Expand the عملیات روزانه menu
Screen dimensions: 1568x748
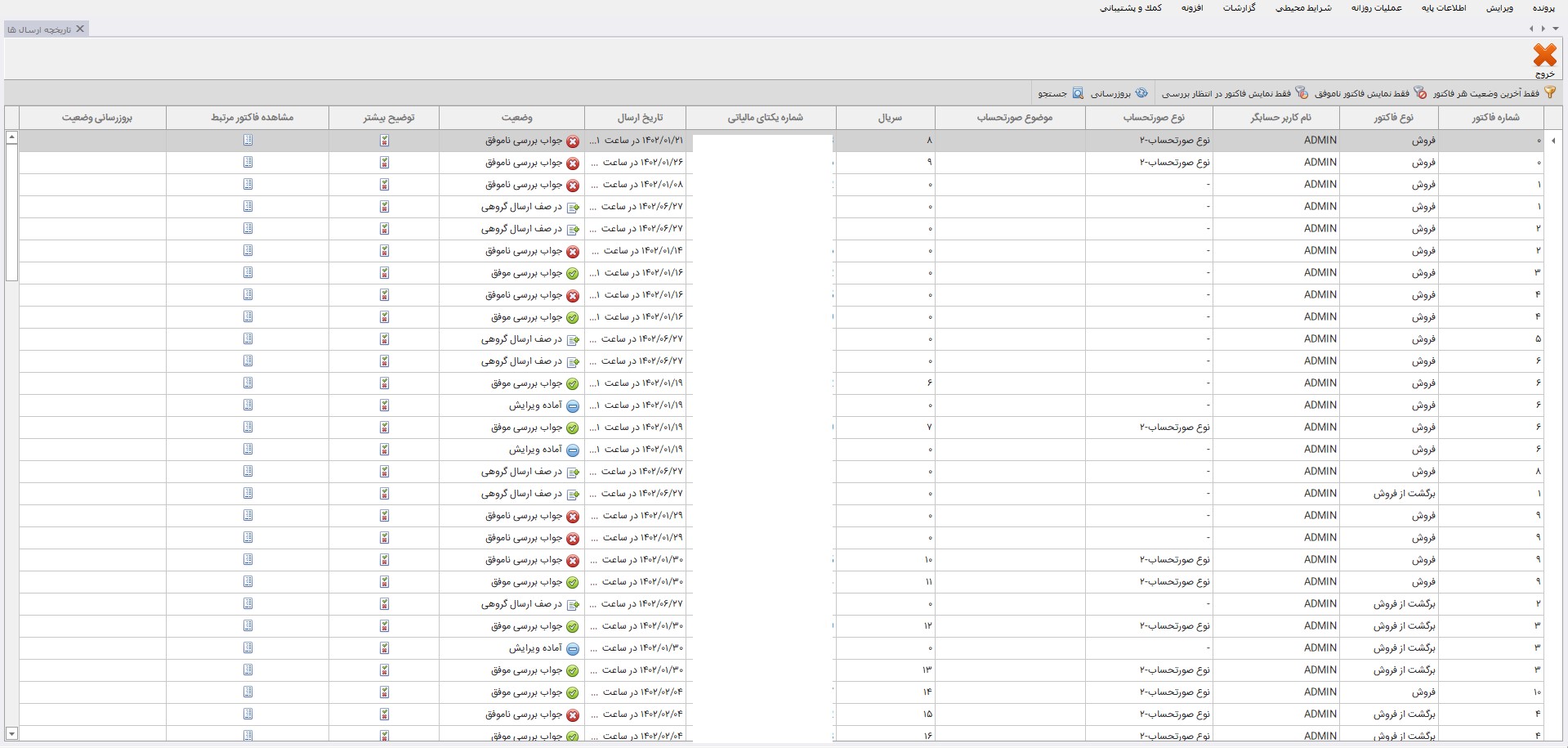click(1376, 8)
